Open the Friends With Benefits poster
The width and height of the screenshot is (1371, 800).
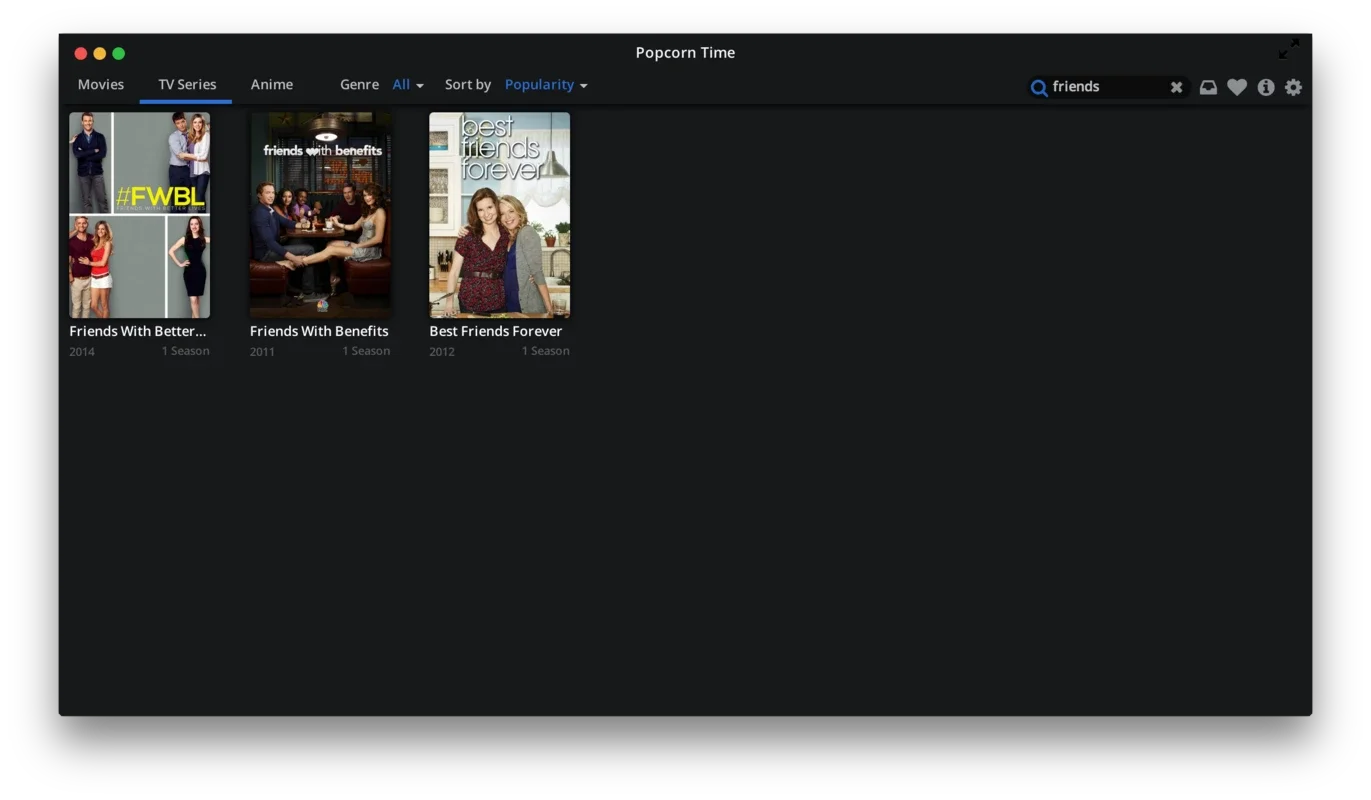click(x=320, y=215)
